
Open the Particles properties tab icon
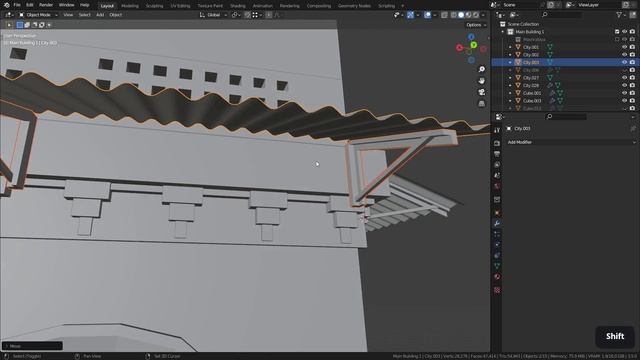[x=497, y=234]
